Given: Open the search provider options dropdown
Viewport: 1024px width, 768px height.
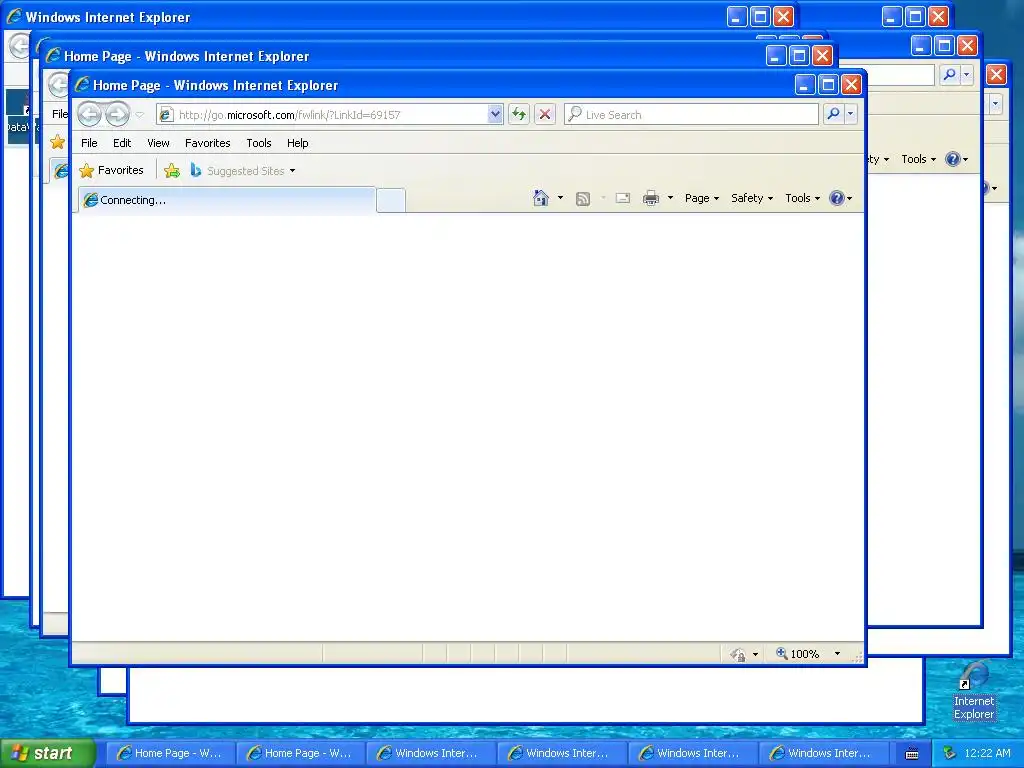Looking at the screenshot, I should click(x=850, y=114).
